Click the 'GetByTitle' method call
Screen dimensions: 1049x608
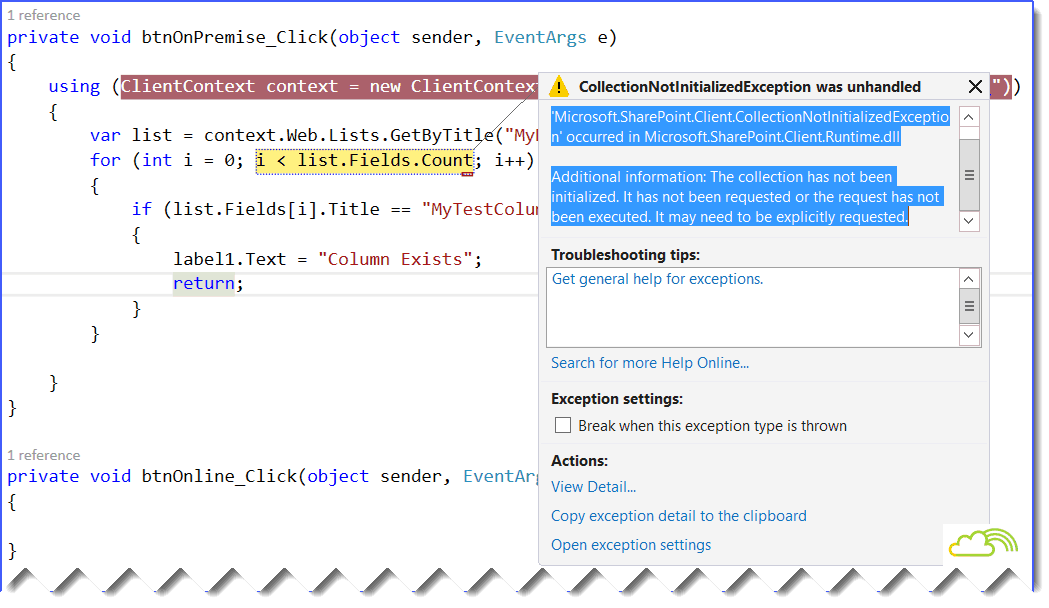point(442,136)
